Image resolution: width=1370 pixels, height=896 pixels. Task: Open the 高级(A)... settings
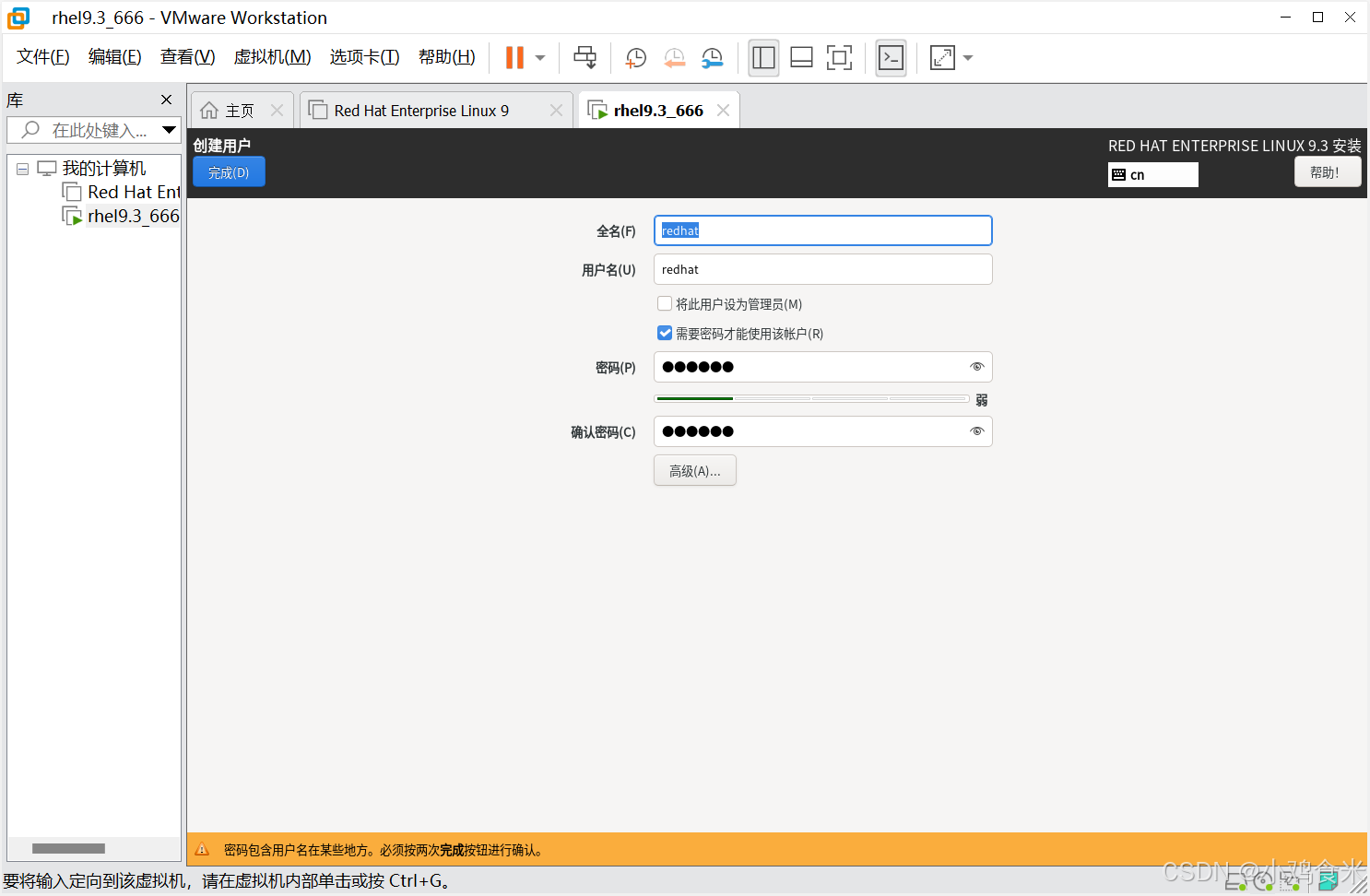pos(694,470)
